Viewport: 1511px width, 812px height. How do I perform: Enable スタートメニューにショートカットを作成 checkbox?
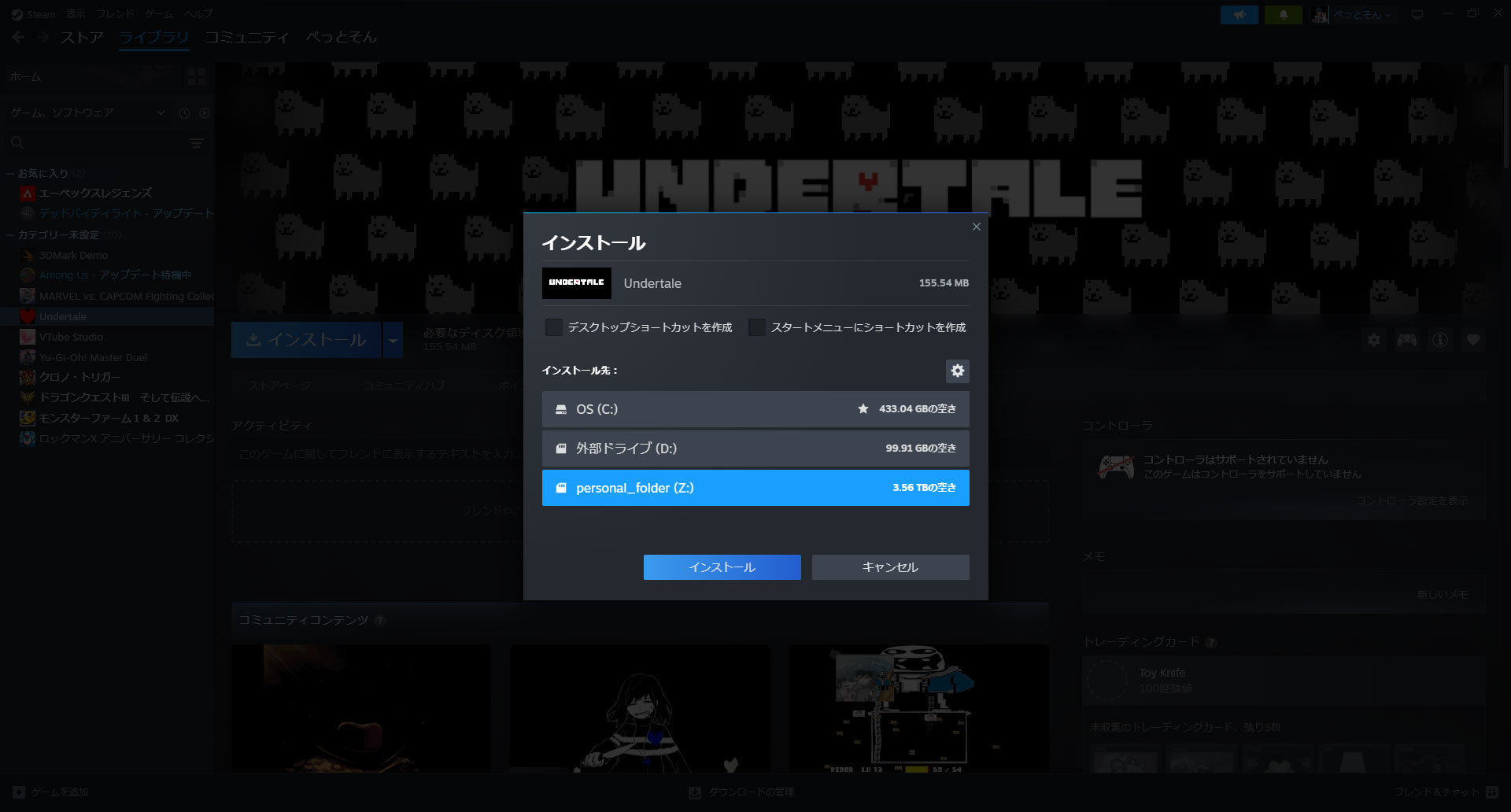[756, 327]
